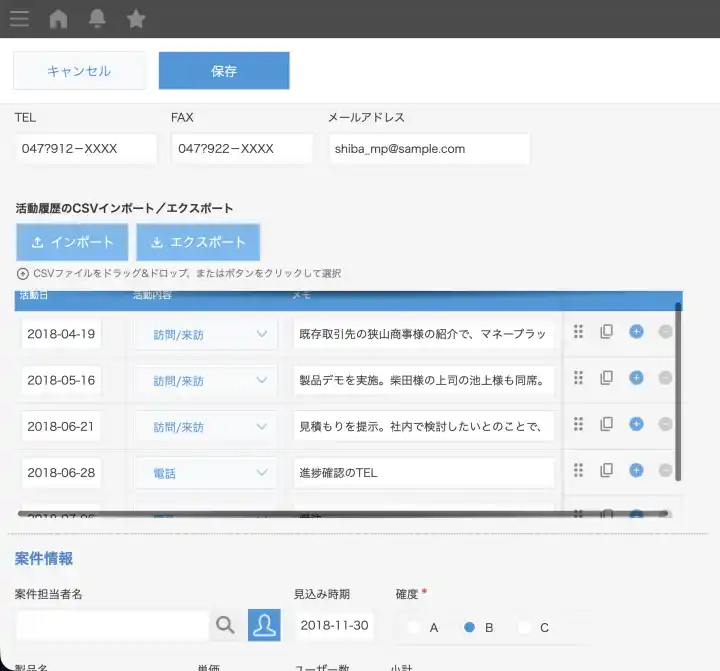
Task: Click the horizontal scrollbar of activity table
Action: click(343, 513)
